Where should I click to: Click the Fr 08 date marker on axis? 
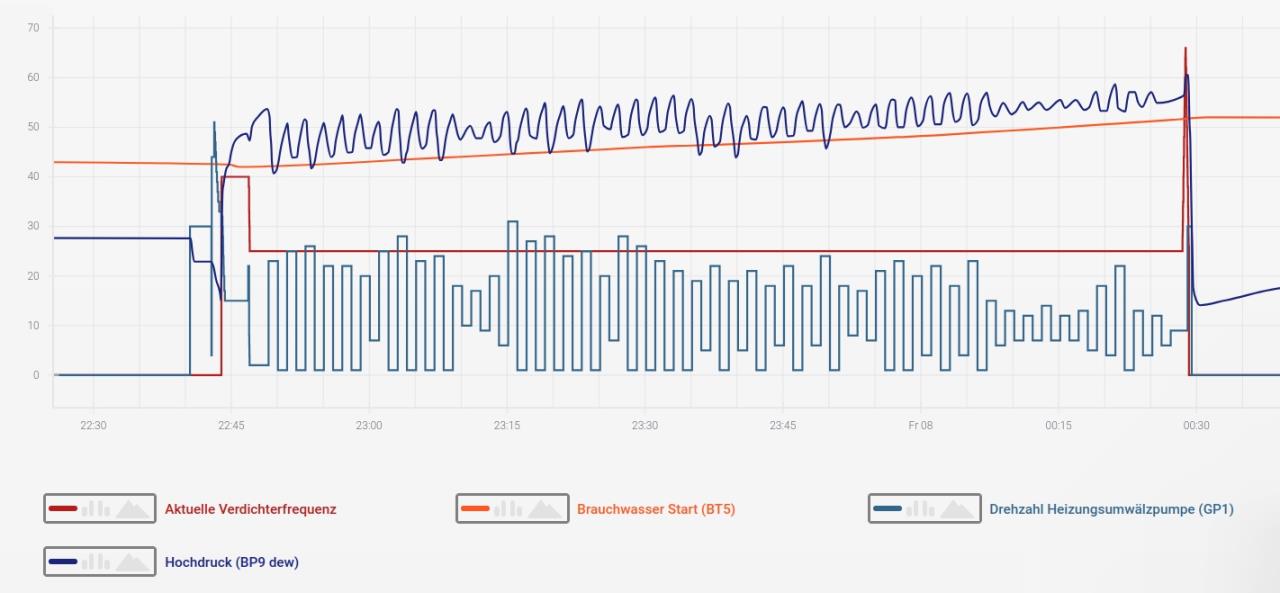pos(920,425)
